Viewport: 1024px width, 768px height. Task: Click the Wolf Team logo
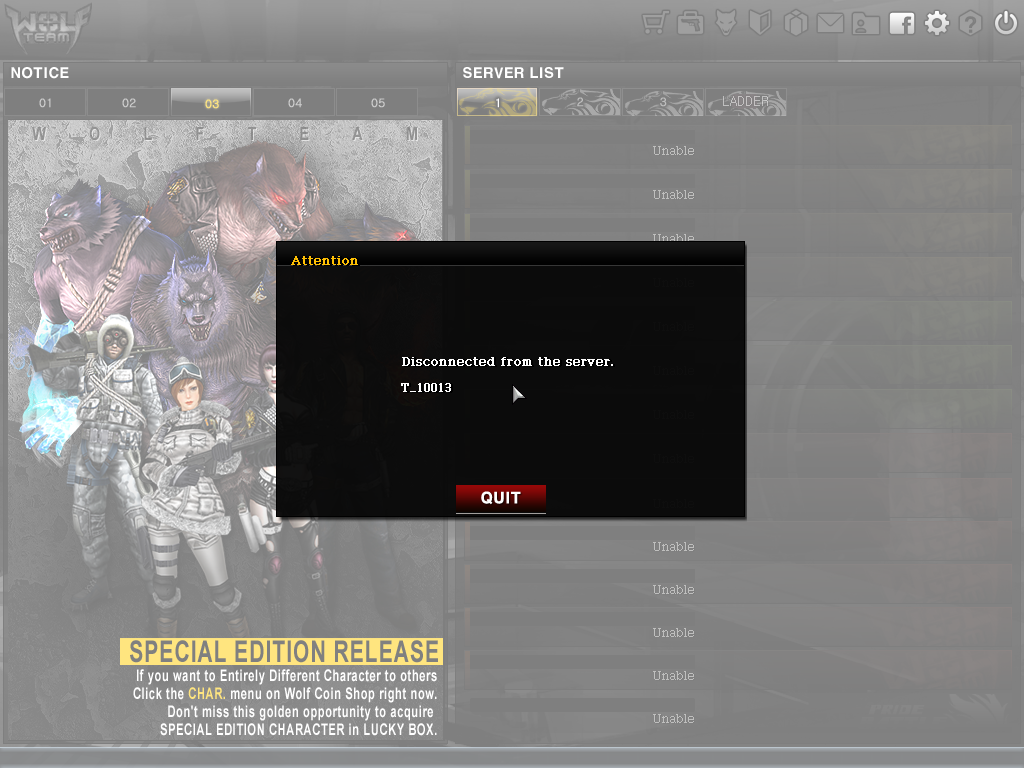click(48, 28)
